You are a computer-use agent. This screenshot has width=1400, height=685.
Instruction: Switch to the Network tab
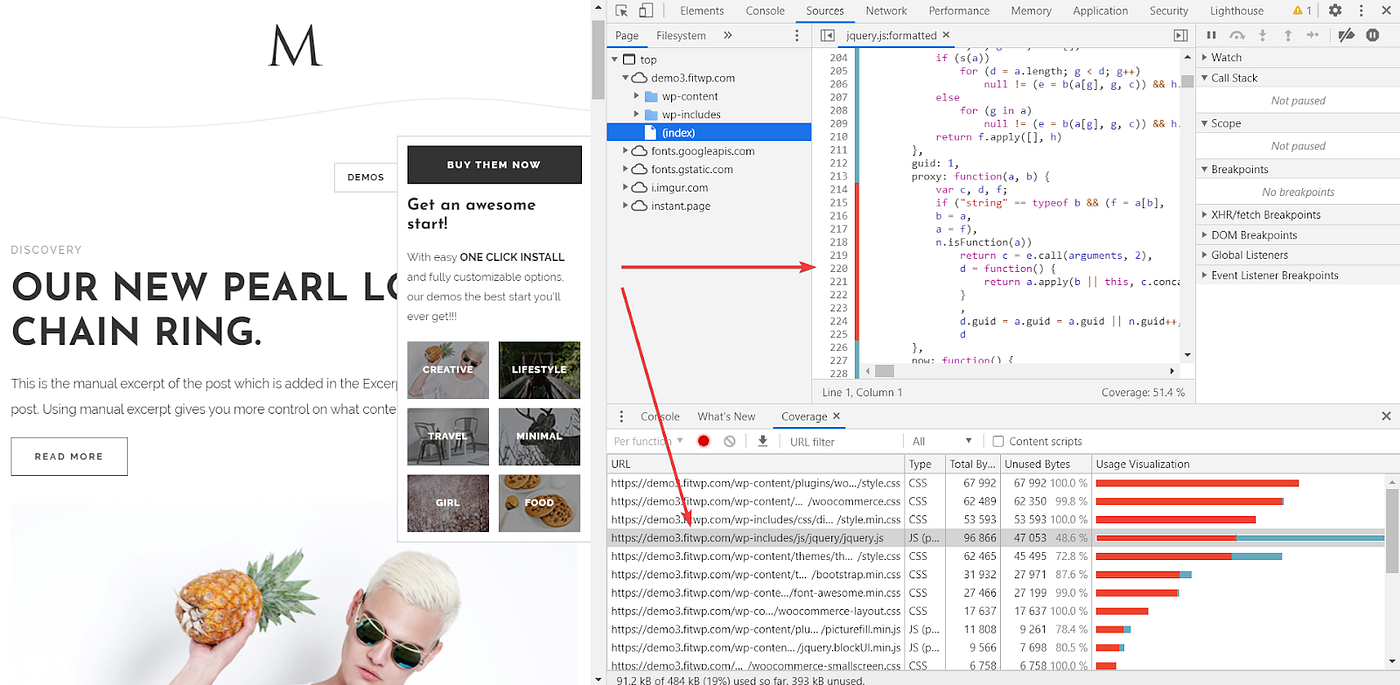pos(886,11)
